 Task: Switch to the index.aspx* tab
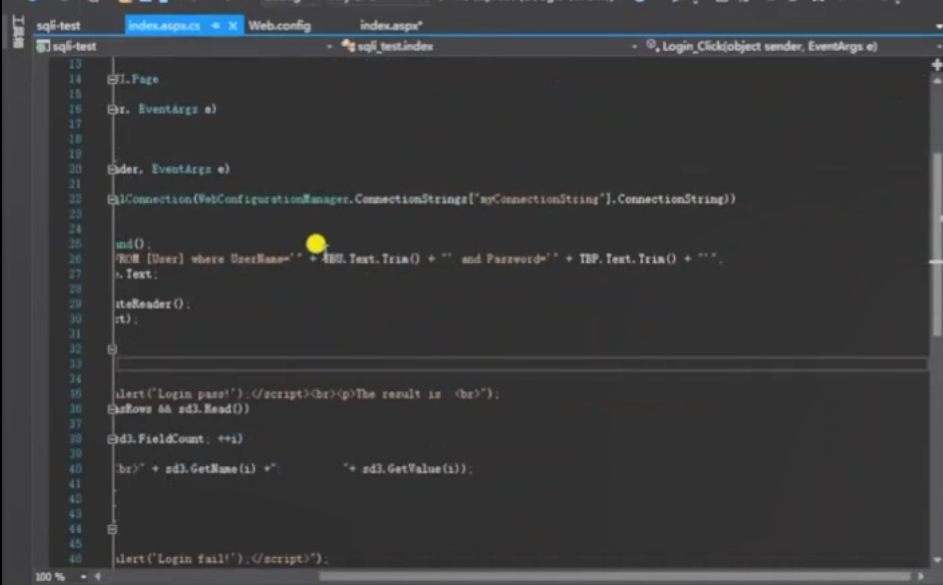(x=391, y=26)
